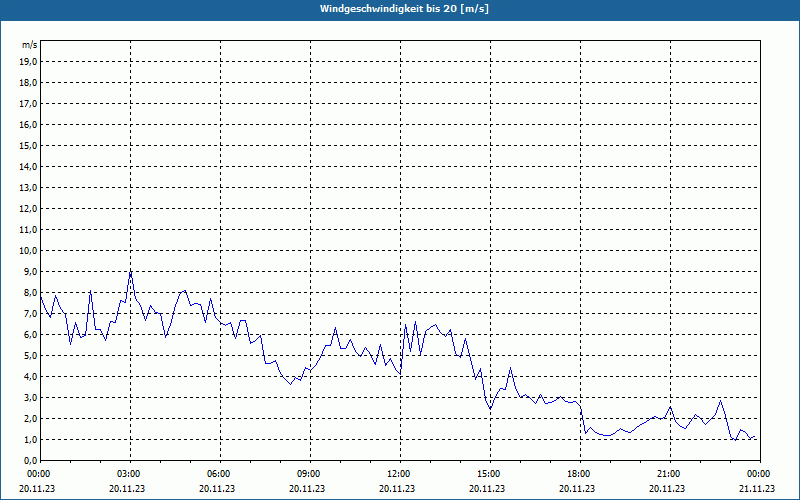Click the 13,0 y-axis label
Screen dimensions: 800x500
click(28, 187)
